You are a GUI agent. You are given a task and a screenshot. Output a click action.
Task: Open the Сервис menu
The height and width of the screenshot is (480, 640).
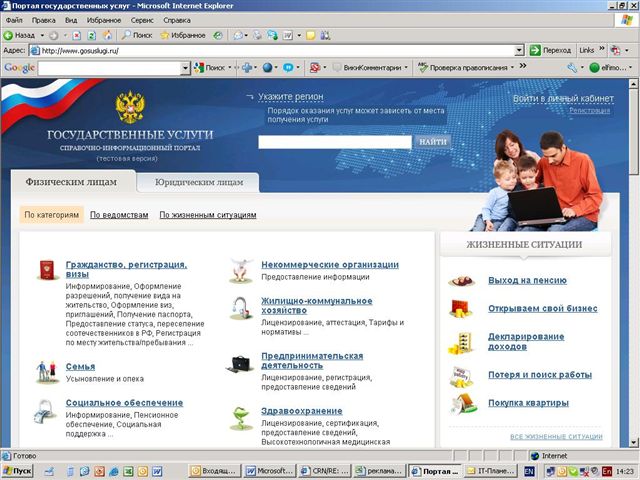[142, 20]
